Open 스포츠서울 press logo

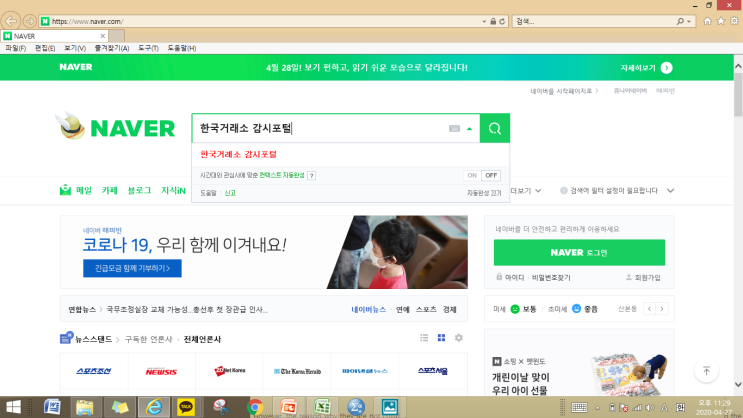pos(433,371)
